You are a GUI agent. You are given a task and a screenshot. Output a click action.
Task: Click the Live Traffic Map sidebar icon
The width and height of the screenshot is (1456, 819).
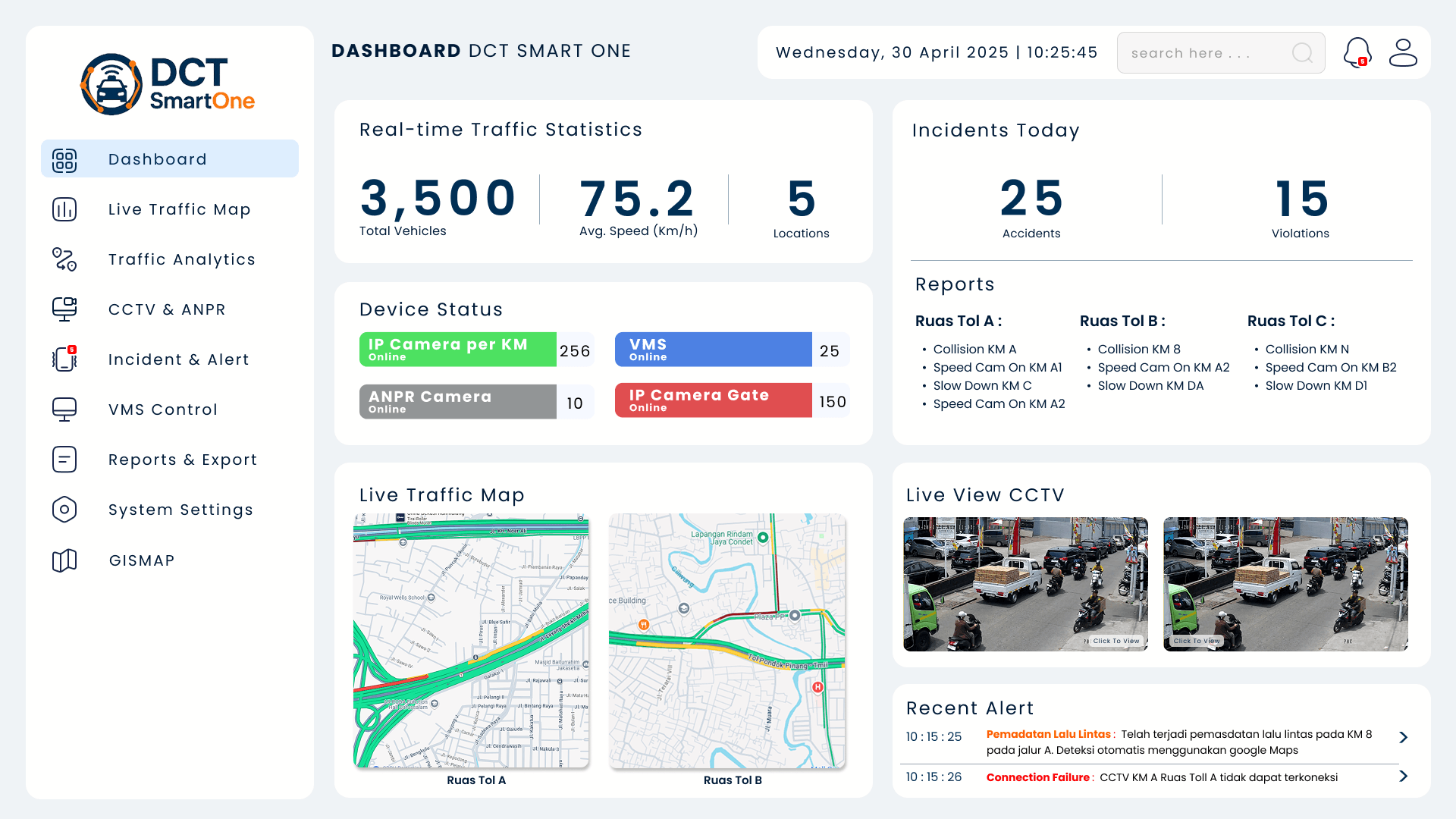click(64, 209)
